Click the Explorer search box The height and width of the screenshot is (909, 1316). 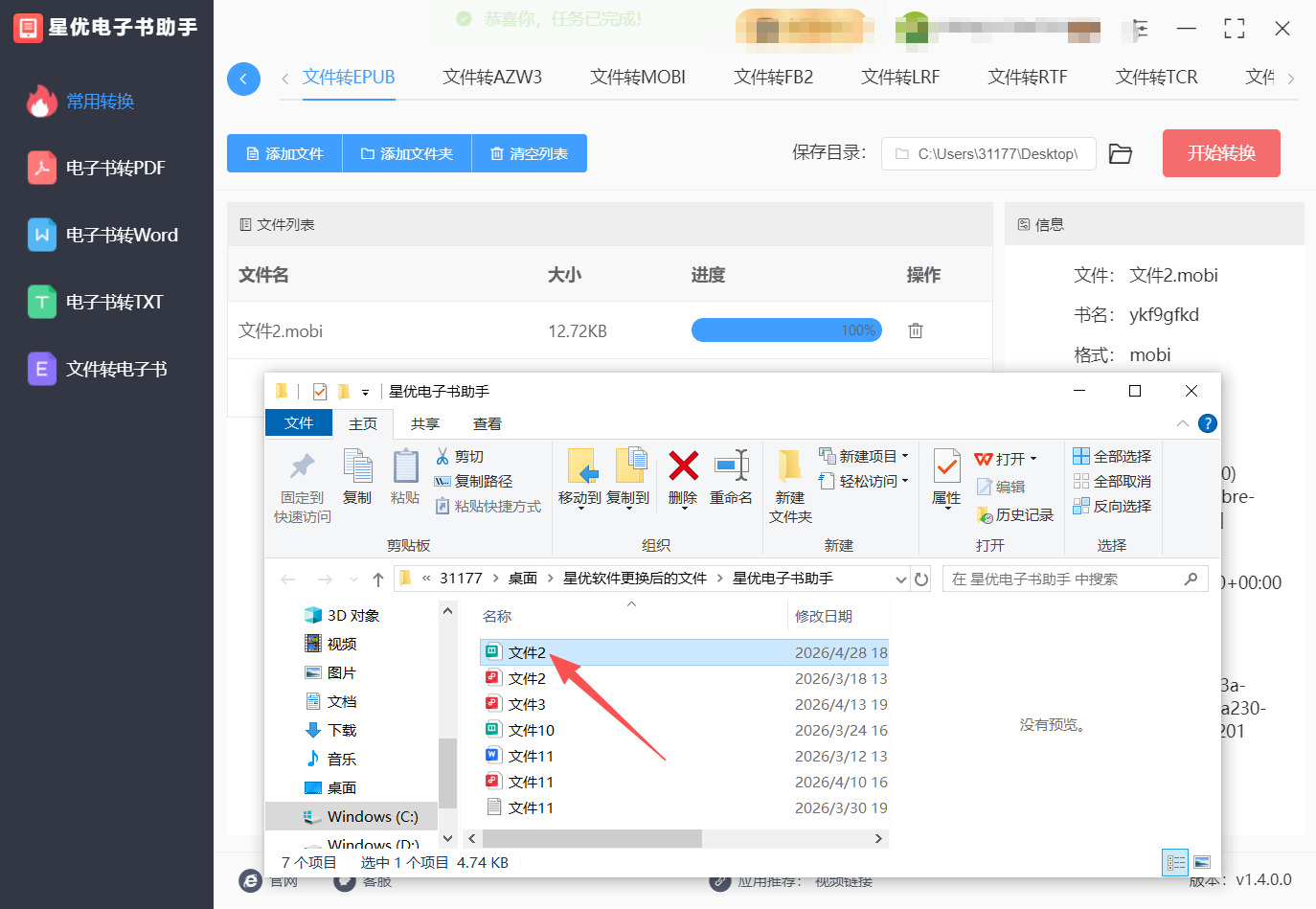click(x=1076, y=579)
